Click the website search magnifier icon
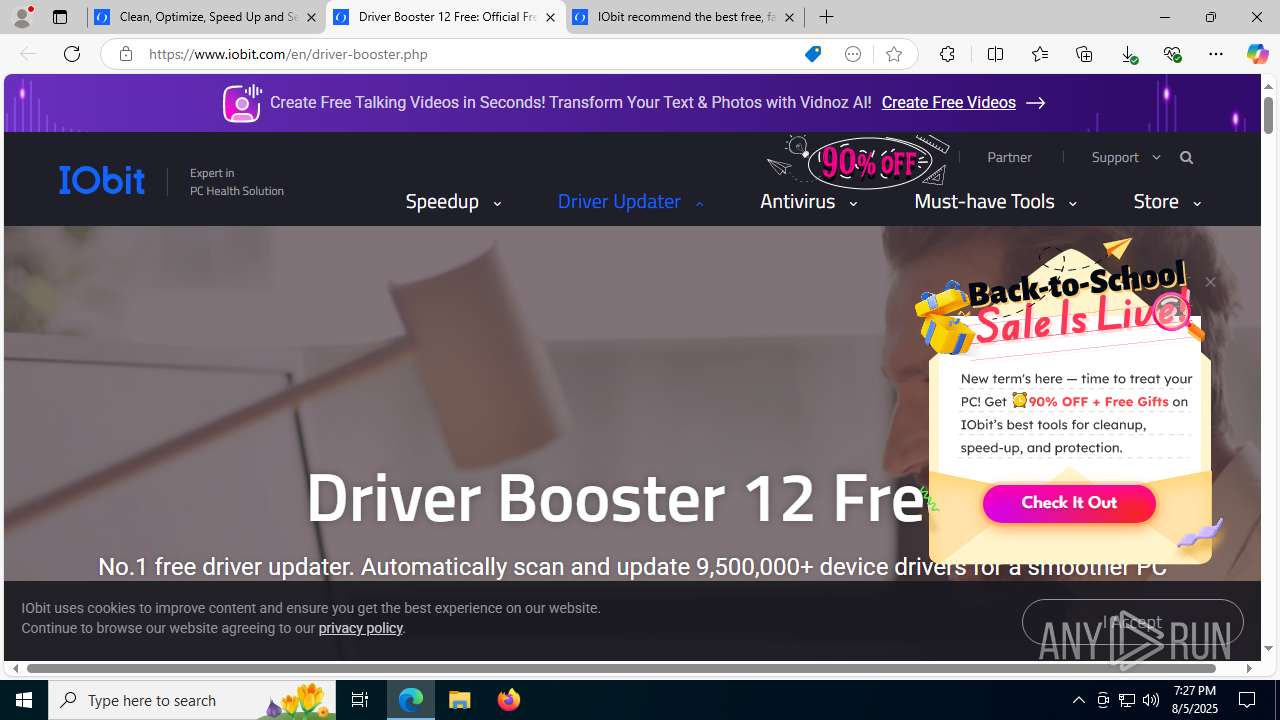The height and width of the screenshot is (720, 1280). tap(1186, 157)
